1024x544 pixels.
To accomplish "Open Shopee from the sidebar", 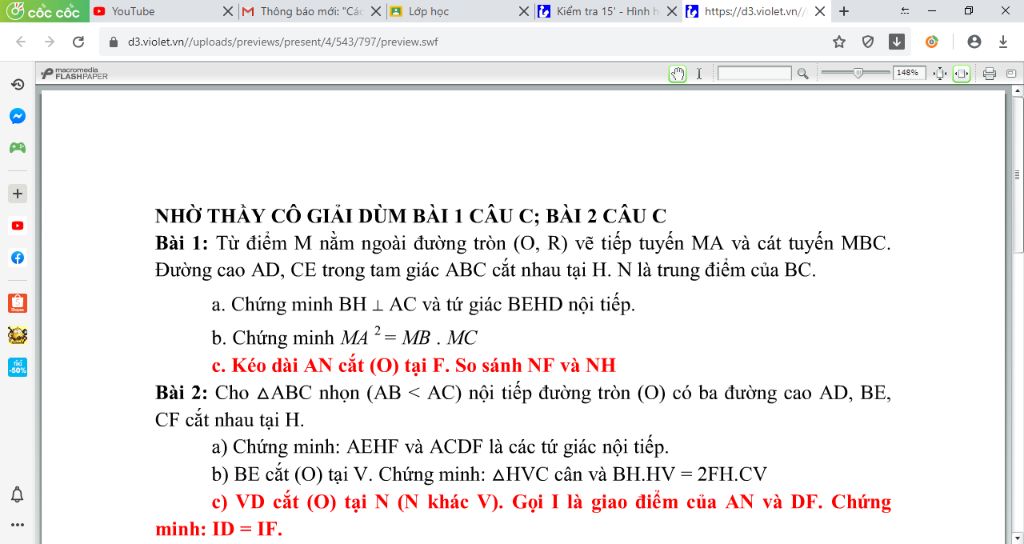I will pyautogui.click(x=18, y=303).
